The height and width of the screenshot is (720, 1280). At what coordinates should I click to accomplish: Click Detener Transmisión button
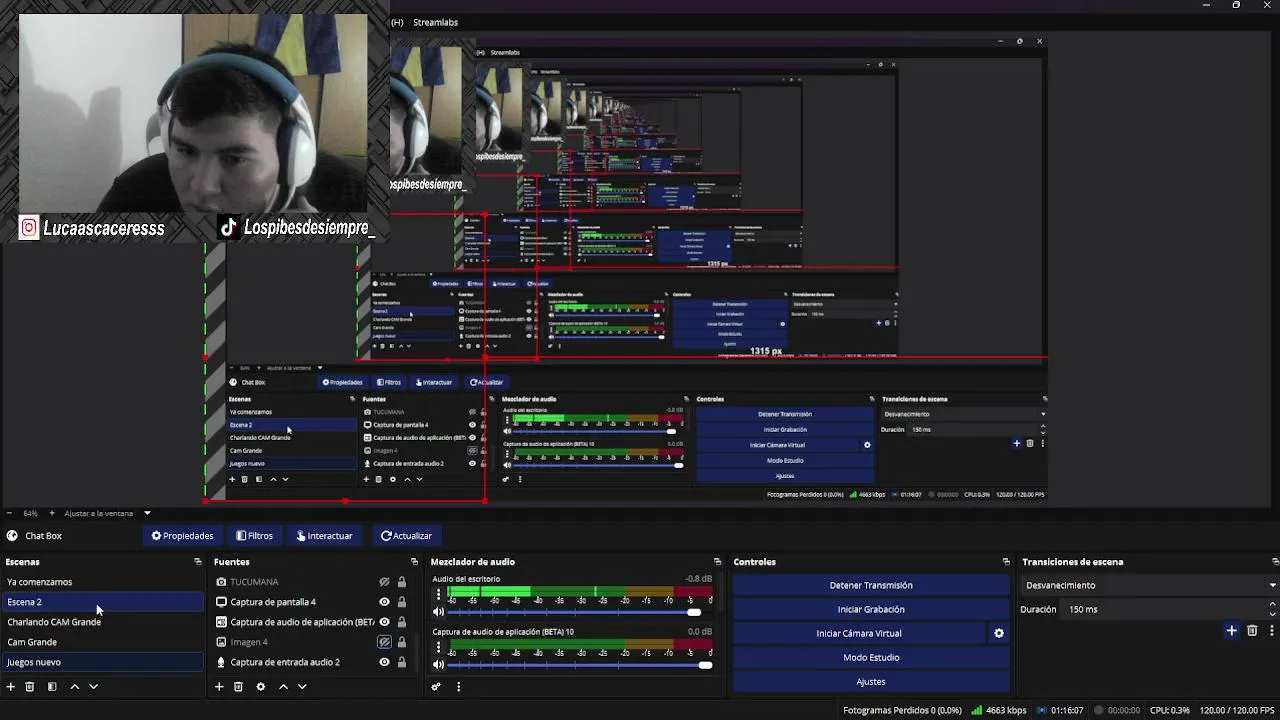pos(871,585)
